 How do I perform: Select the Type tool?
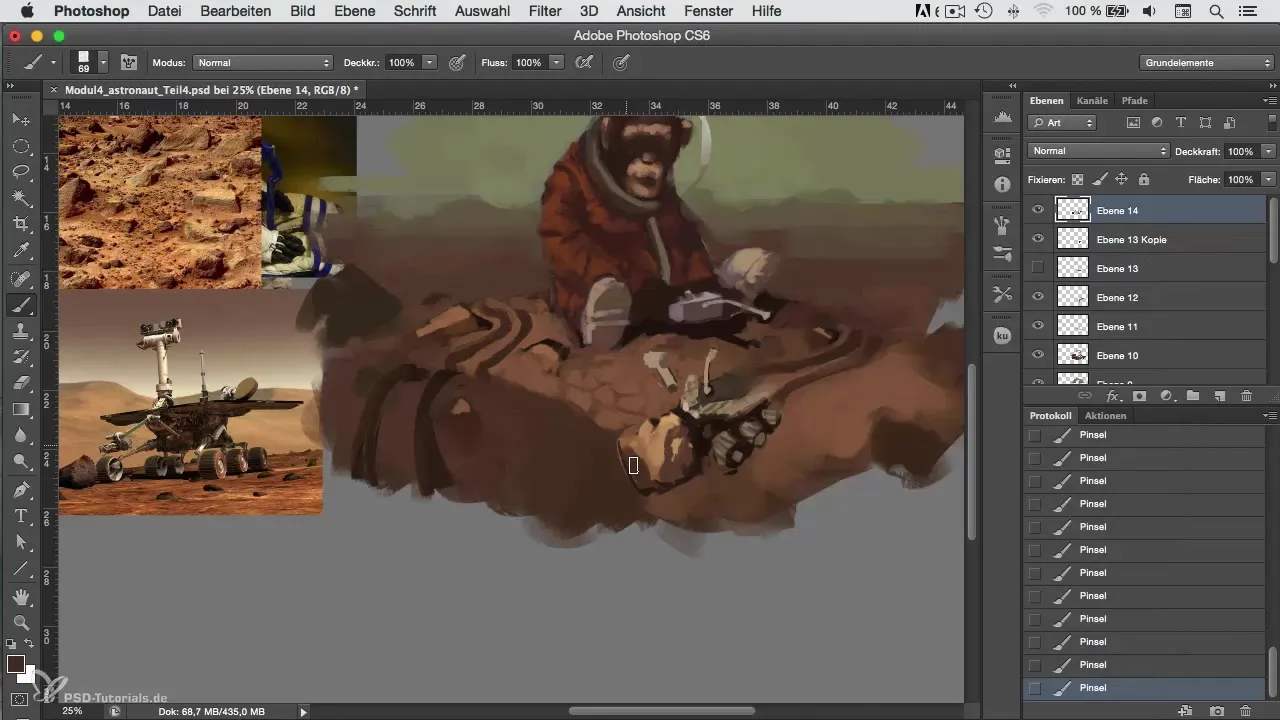pyautogui.click(x=20, y=516)
